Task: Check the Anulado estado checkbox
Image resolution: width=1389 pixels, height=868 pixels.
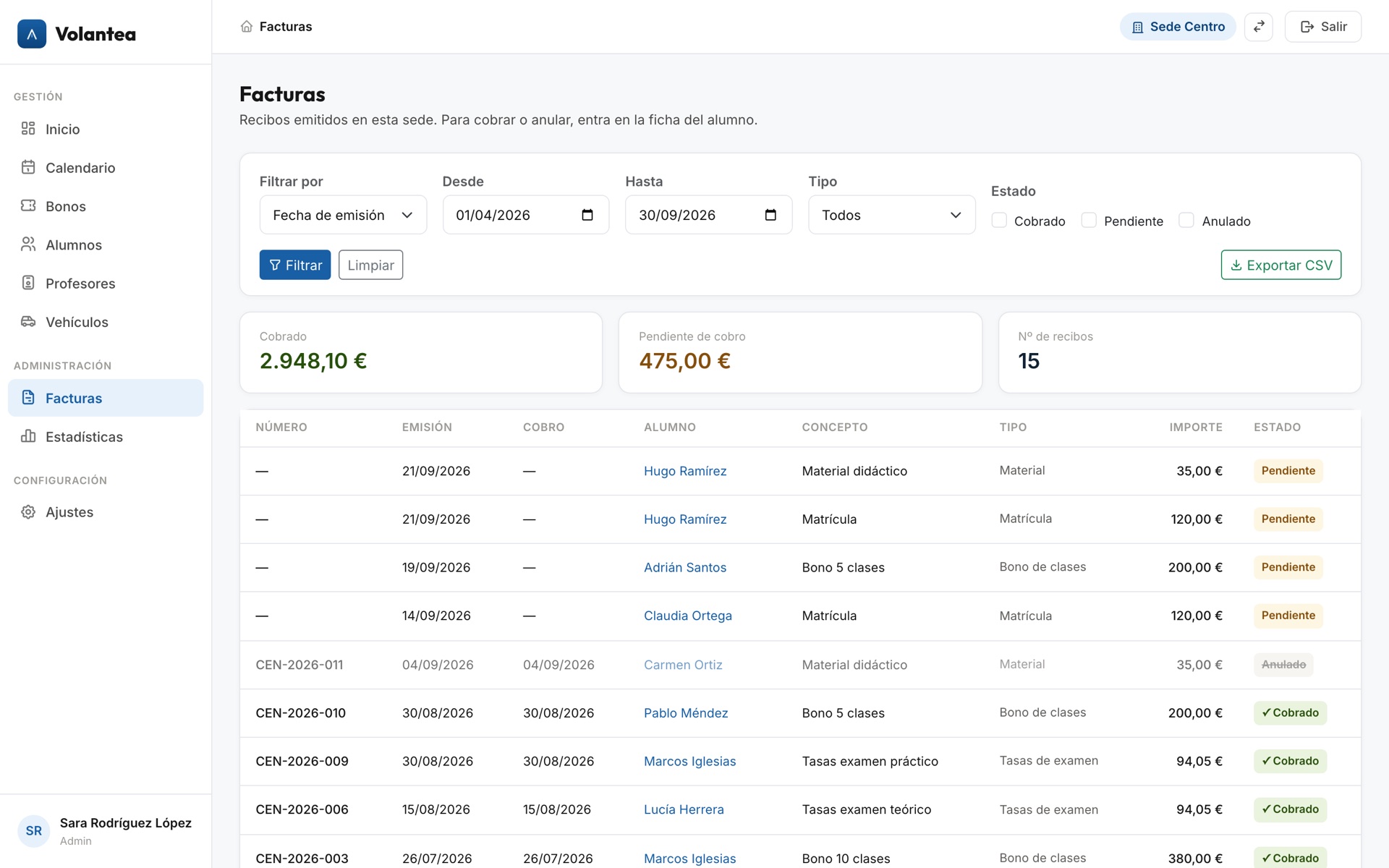Action: 1186,221
